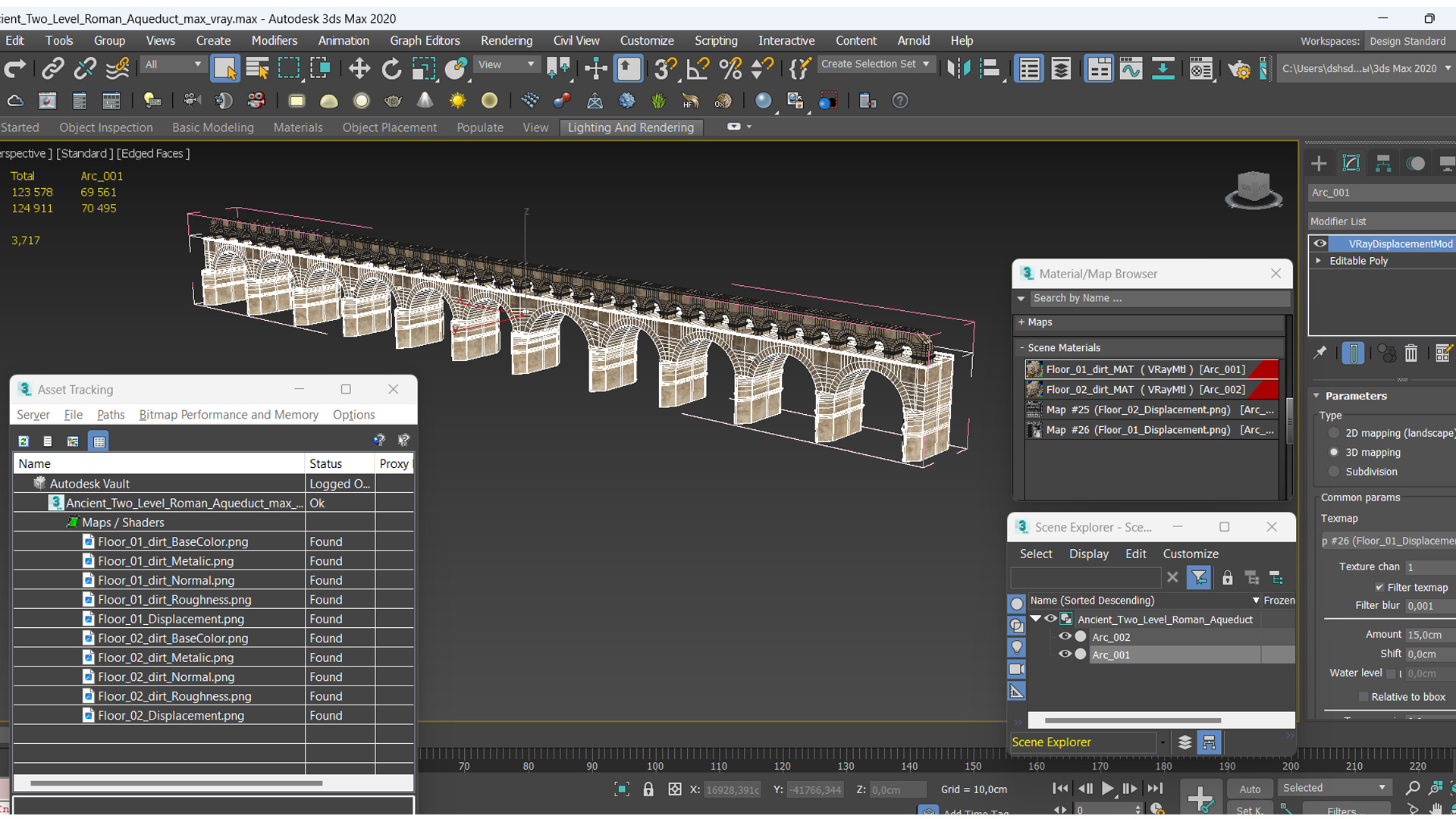Select Floor_01_dirt_MAT VRayMtl in Scene Materials

[x=1150, y=369]
